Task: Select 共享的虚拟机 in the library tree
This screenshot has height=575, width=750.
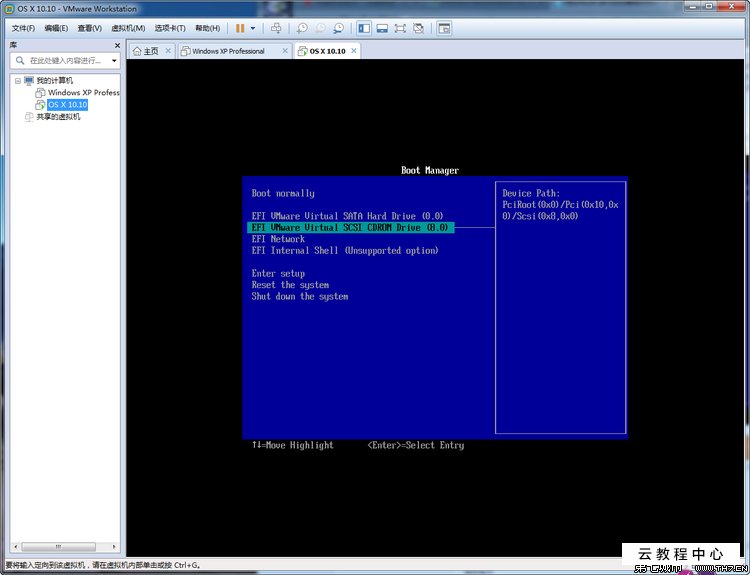Action: 58,117
